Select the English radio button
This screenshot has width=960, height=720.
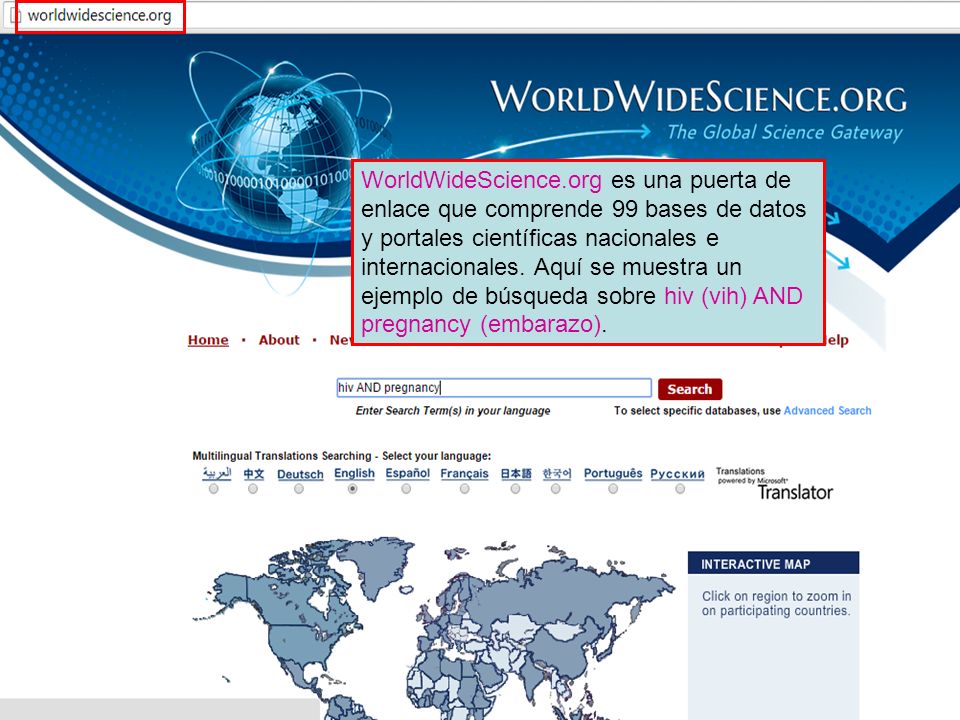tap(353, 489)
